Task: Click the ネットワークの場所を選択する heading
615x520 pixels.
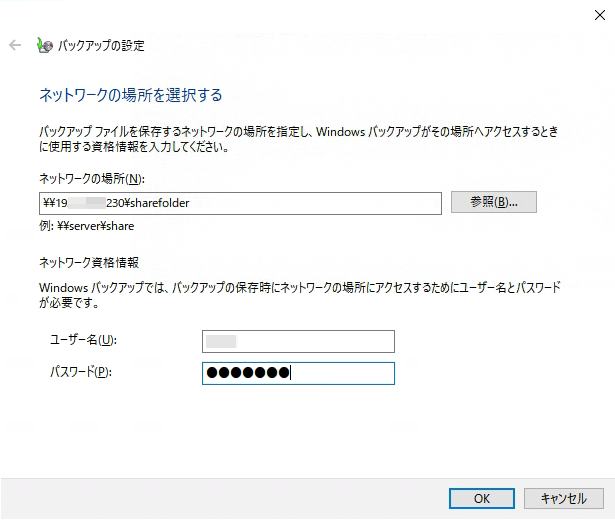Action: [x=130, y=96]
